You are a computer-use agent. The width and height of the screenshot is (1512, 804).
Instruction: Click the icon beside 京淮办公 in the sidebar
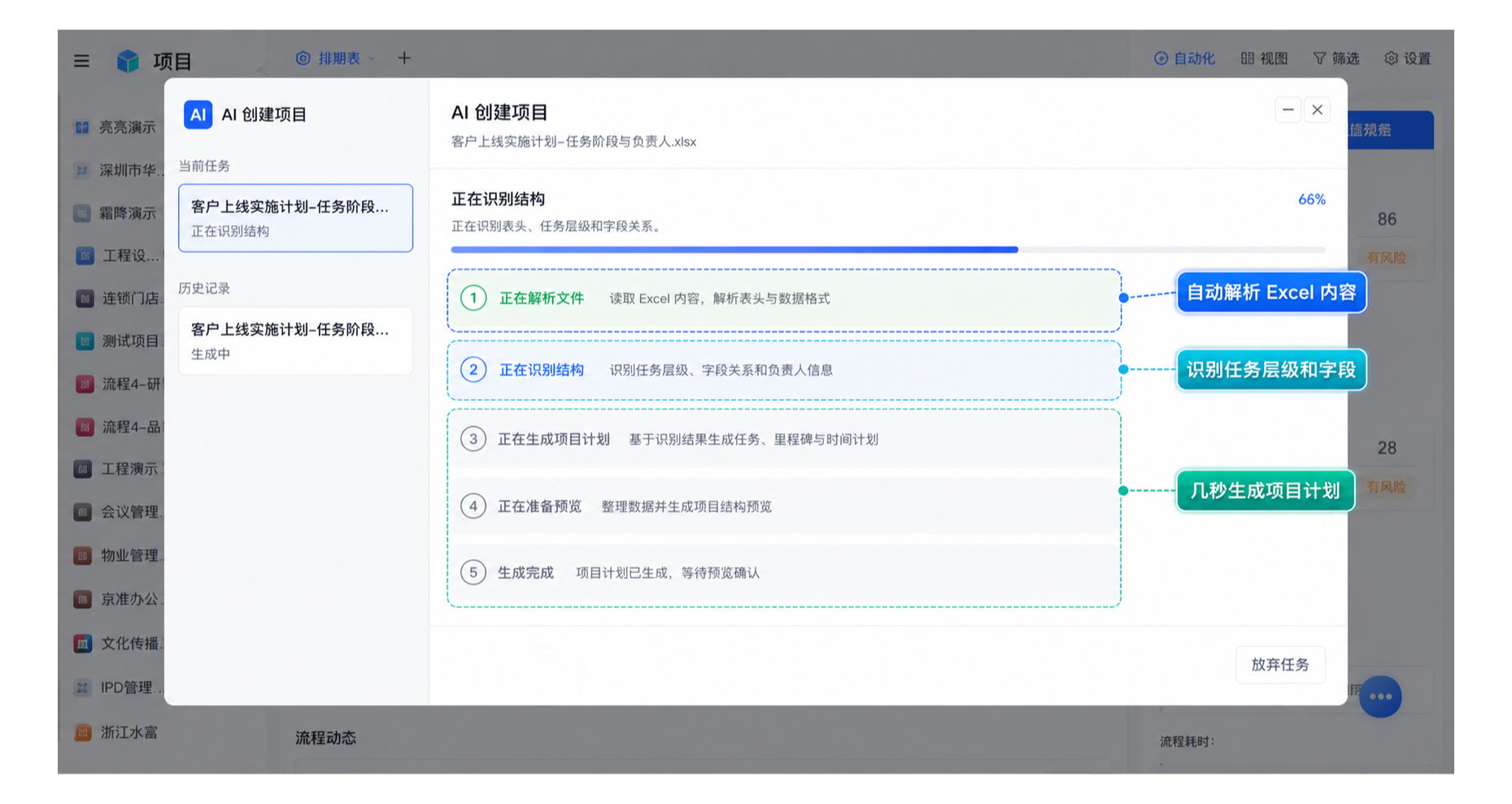(x=83, y=600)
